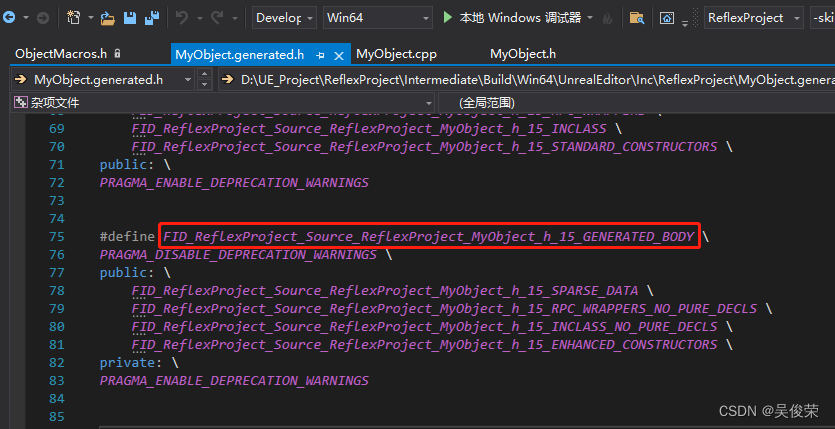Click the Redo arrow icon
The width and height of the screenshot is (835, 429).
pos(217,18)
